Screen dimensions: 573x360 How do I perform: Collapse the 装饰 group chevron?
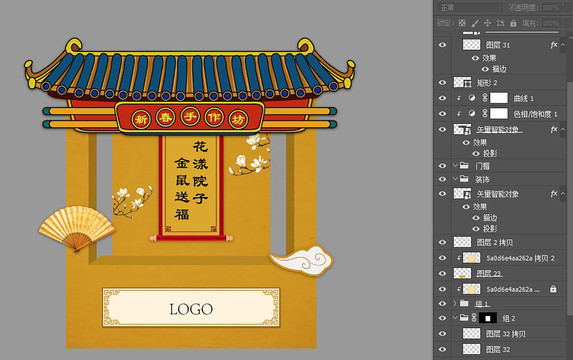[455, 179]
